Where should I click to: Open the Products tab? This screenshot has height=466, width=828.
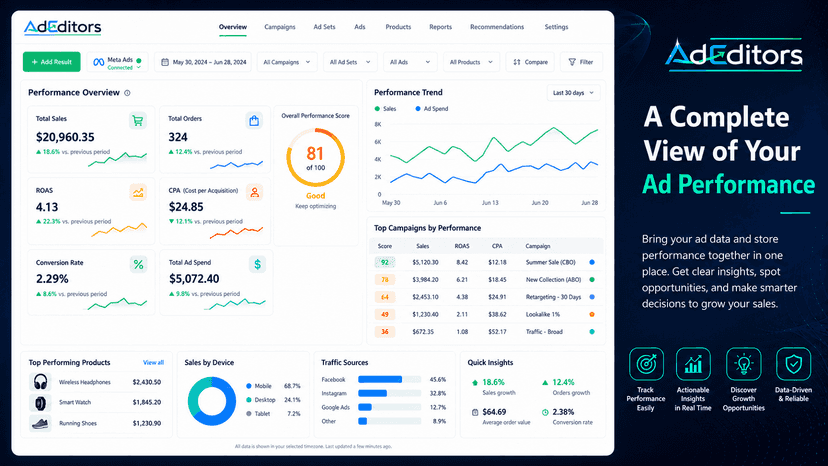click(x=398, y=27)
